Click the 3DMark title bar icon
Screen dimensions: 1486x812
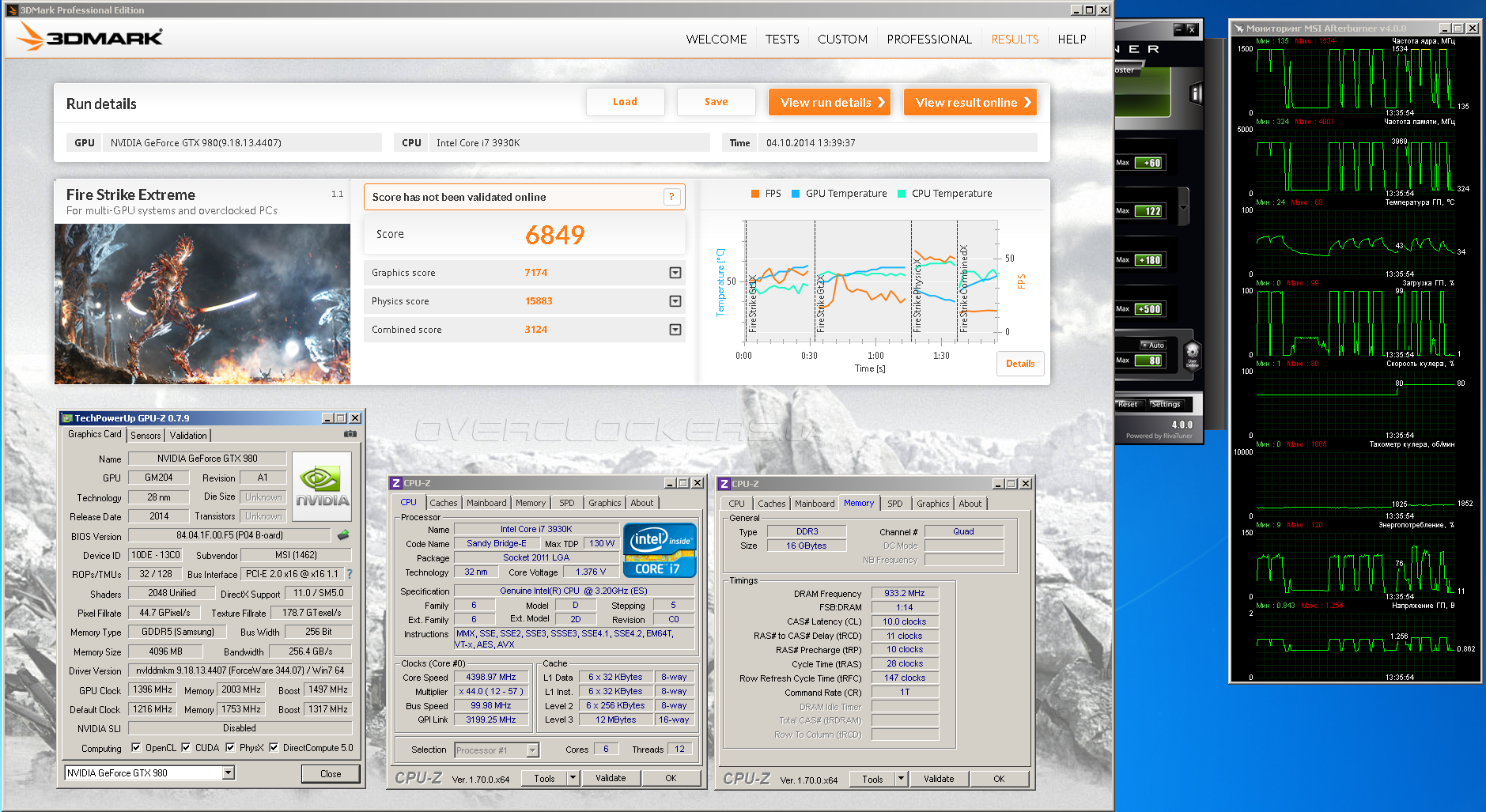pyautogui.click(x=12, y=10)
